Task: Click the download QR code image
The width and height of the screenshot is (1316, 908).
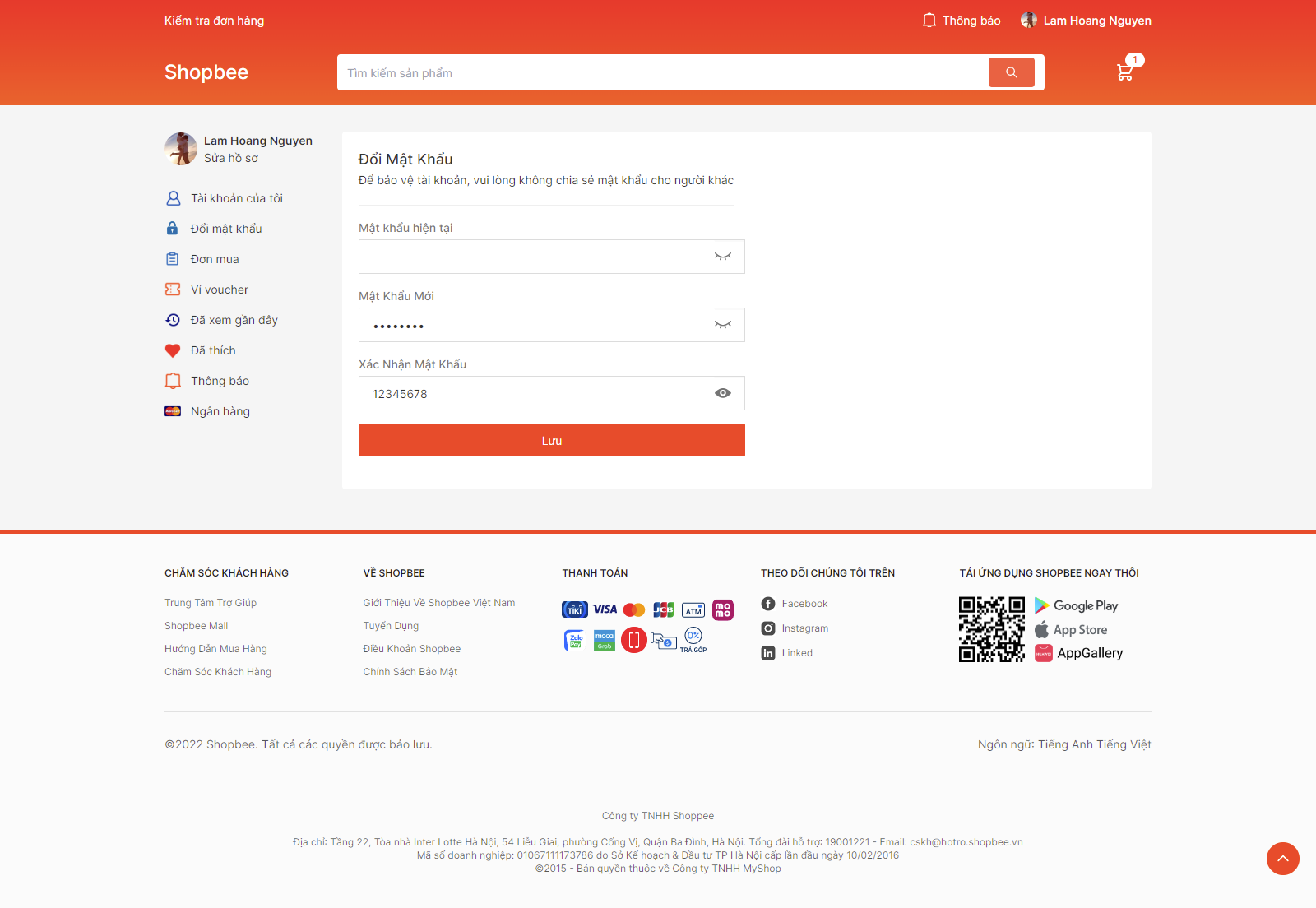Action: [x=992, y=629]
